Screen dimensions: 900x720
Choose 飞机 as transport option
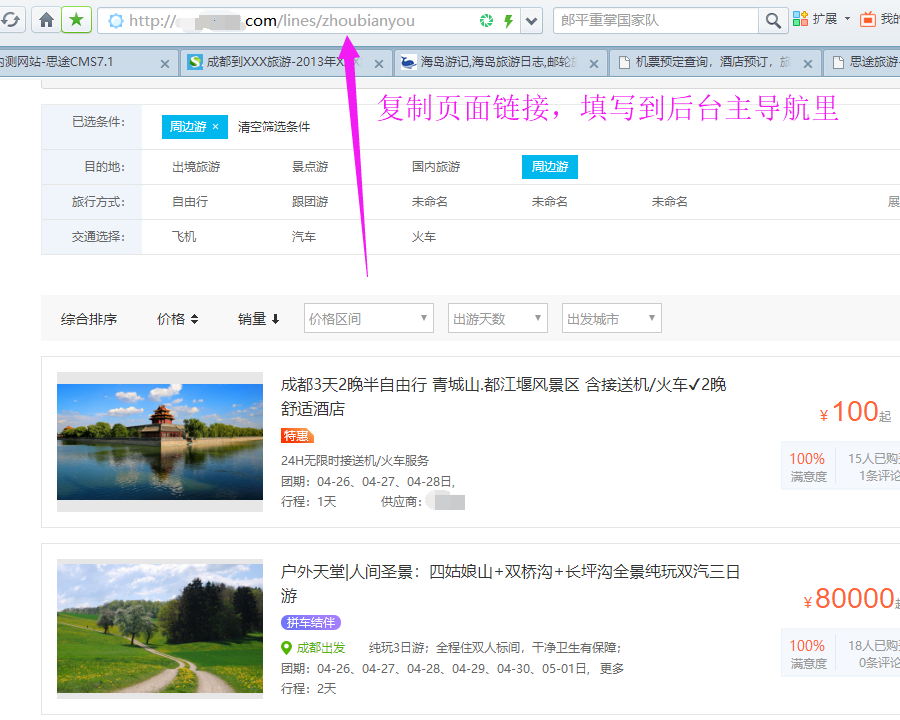[184, 237]
